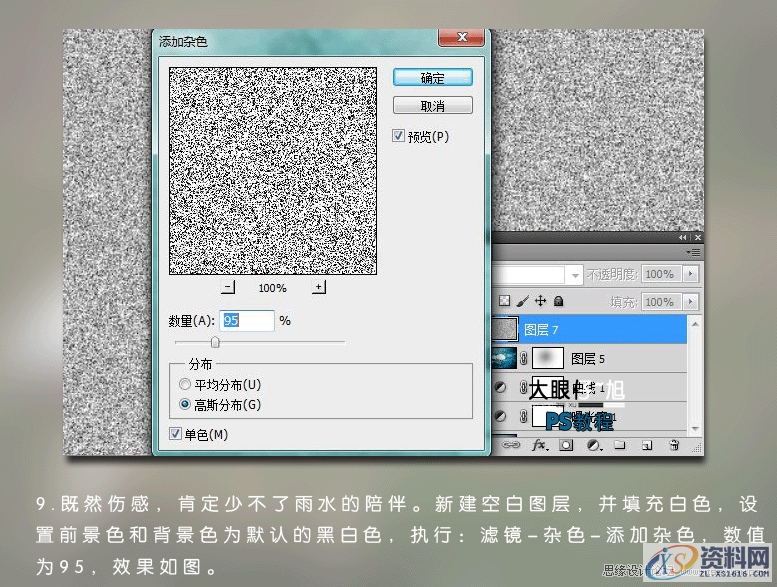Click the 数量(A) amount input field
Image resolution: width=777 pixels, height=587 pixels.
tap(247, 320)
